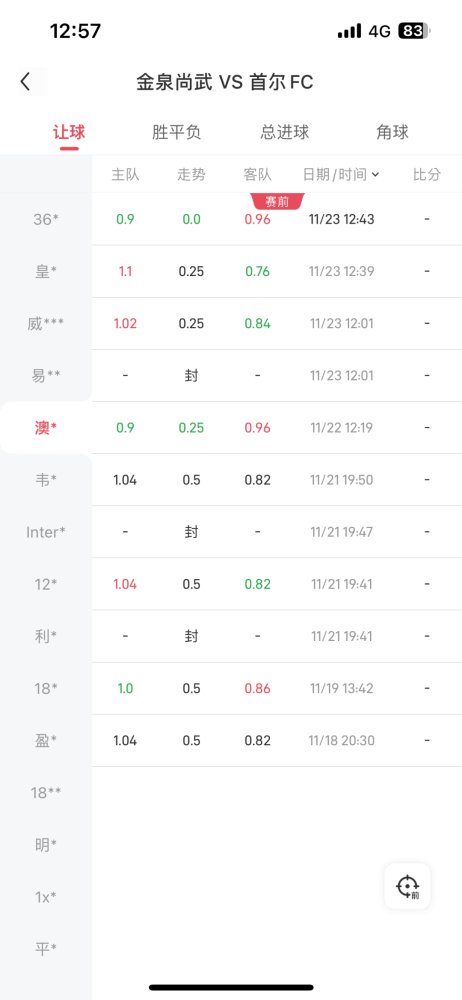
Task: Tap the match title 金泉尚武 VS 首尔FC
Action: pyautogui.click(x=225, y=82)
